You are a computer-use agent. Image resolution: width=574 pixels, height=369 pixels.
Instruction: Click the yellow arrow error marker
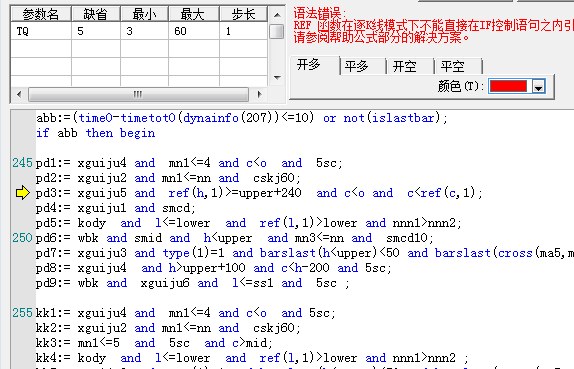(x=22, y=193)
